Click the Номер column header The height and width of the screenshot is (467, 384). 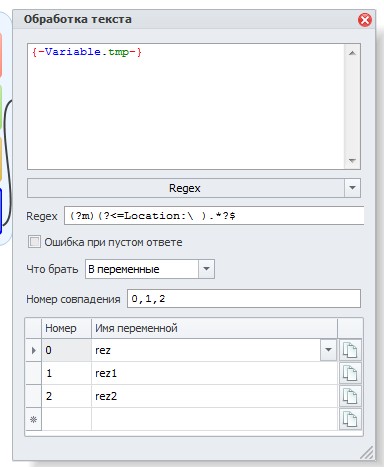pyautogui.click(x=66, y=328)
